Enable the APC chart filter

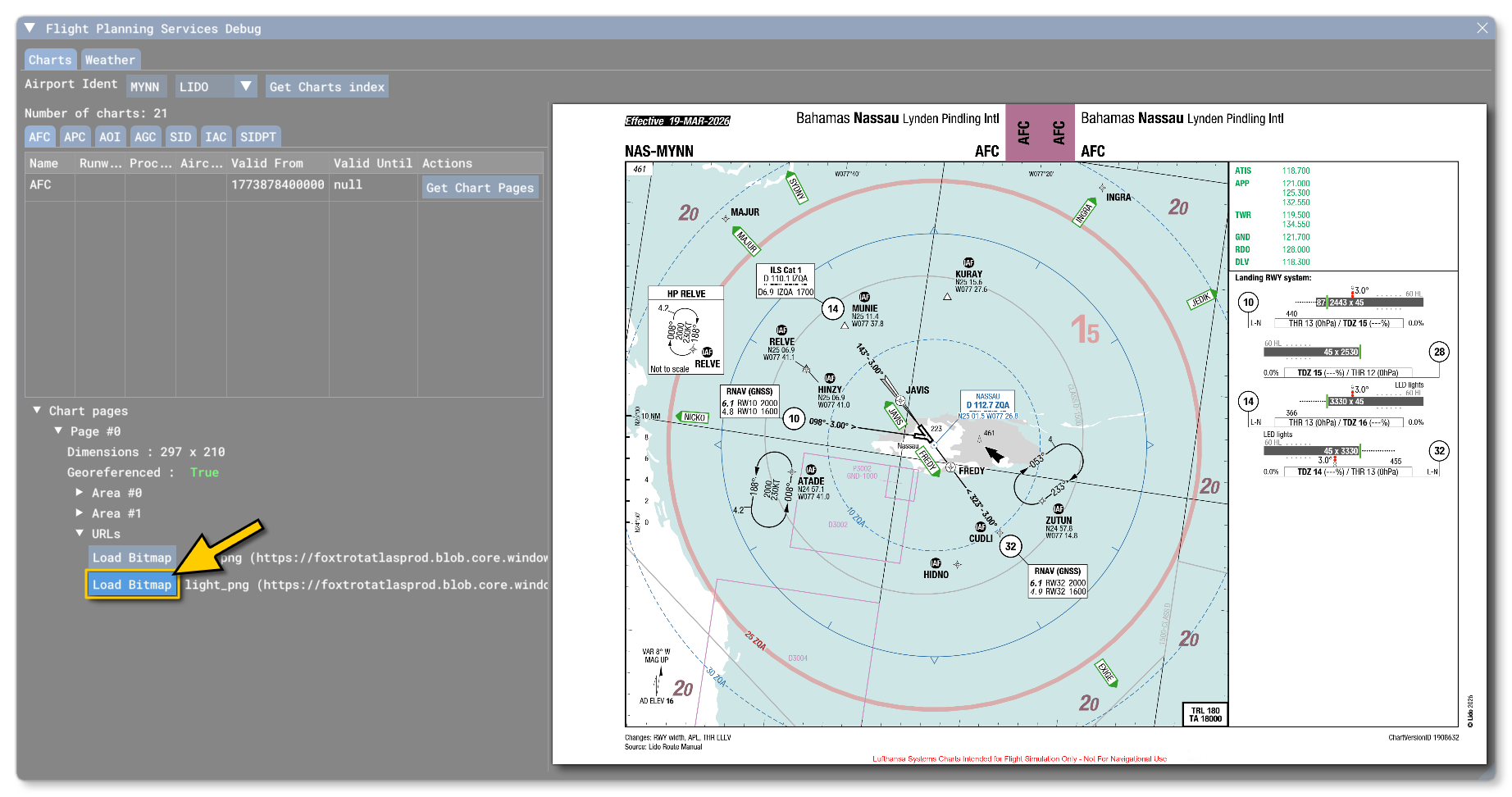pos(75,136)
